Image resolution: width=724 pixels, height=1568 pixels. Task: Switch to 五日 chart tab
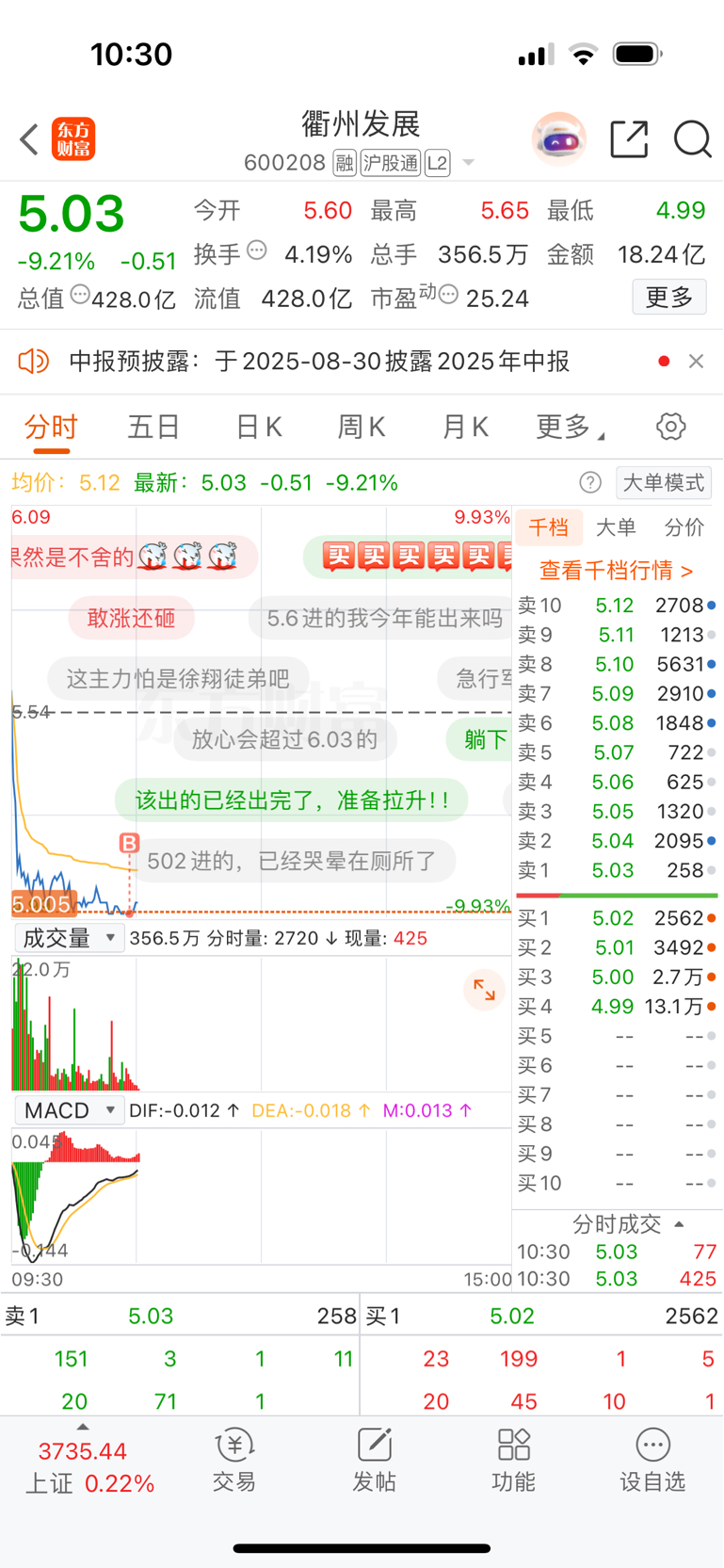pos(153,427)
